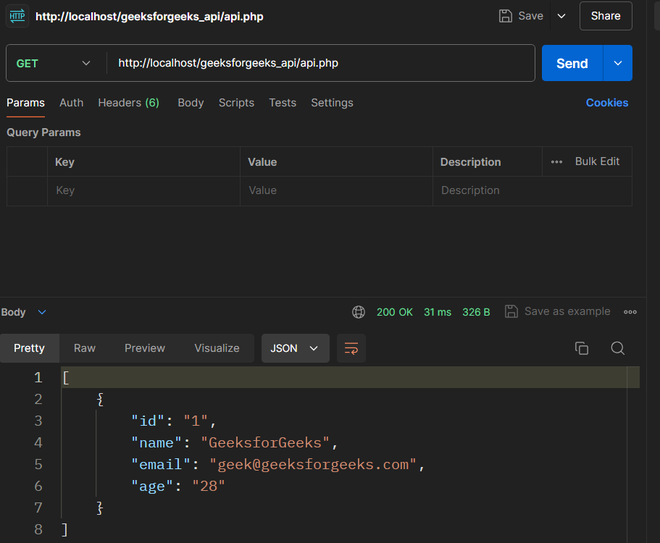Expand the response Body dropdown chevron

click(x=42, y=313)
